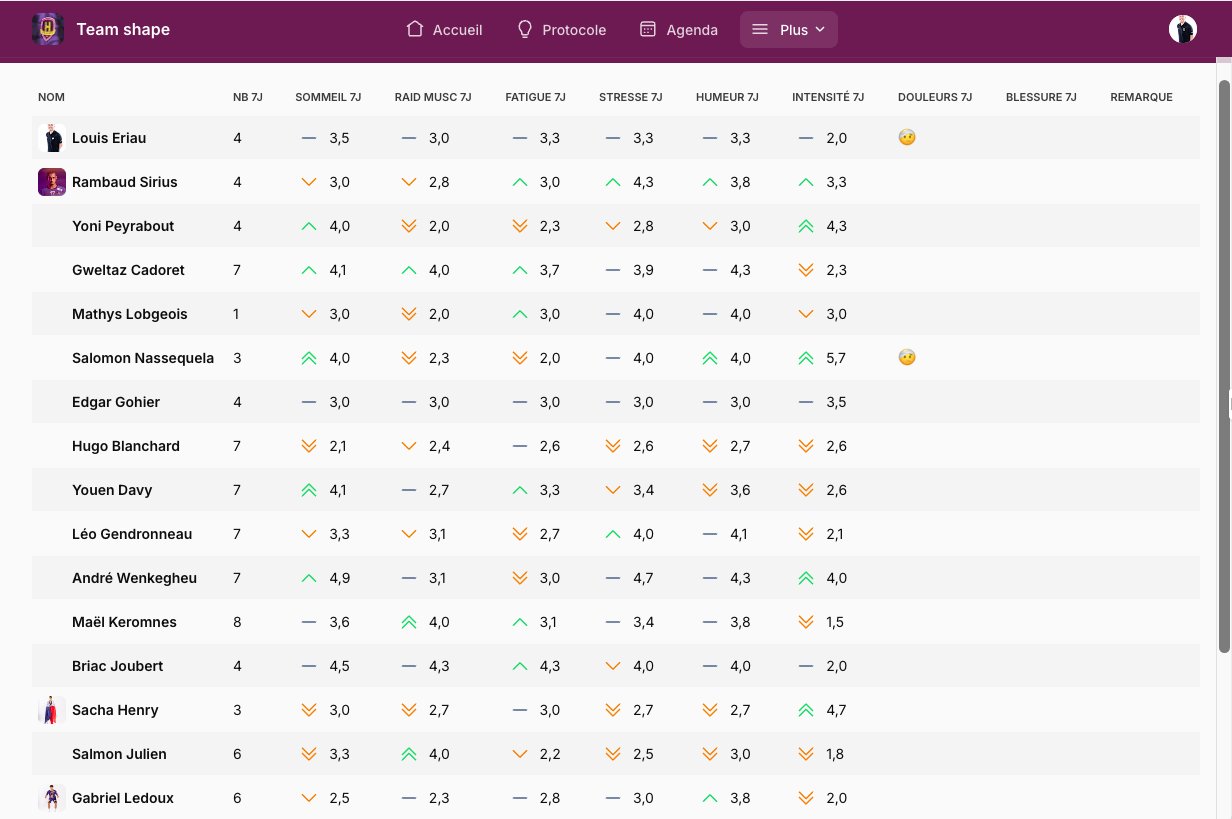Click Briac Joubert's fatigue up-arrow icon

click(x=519, y=666)
